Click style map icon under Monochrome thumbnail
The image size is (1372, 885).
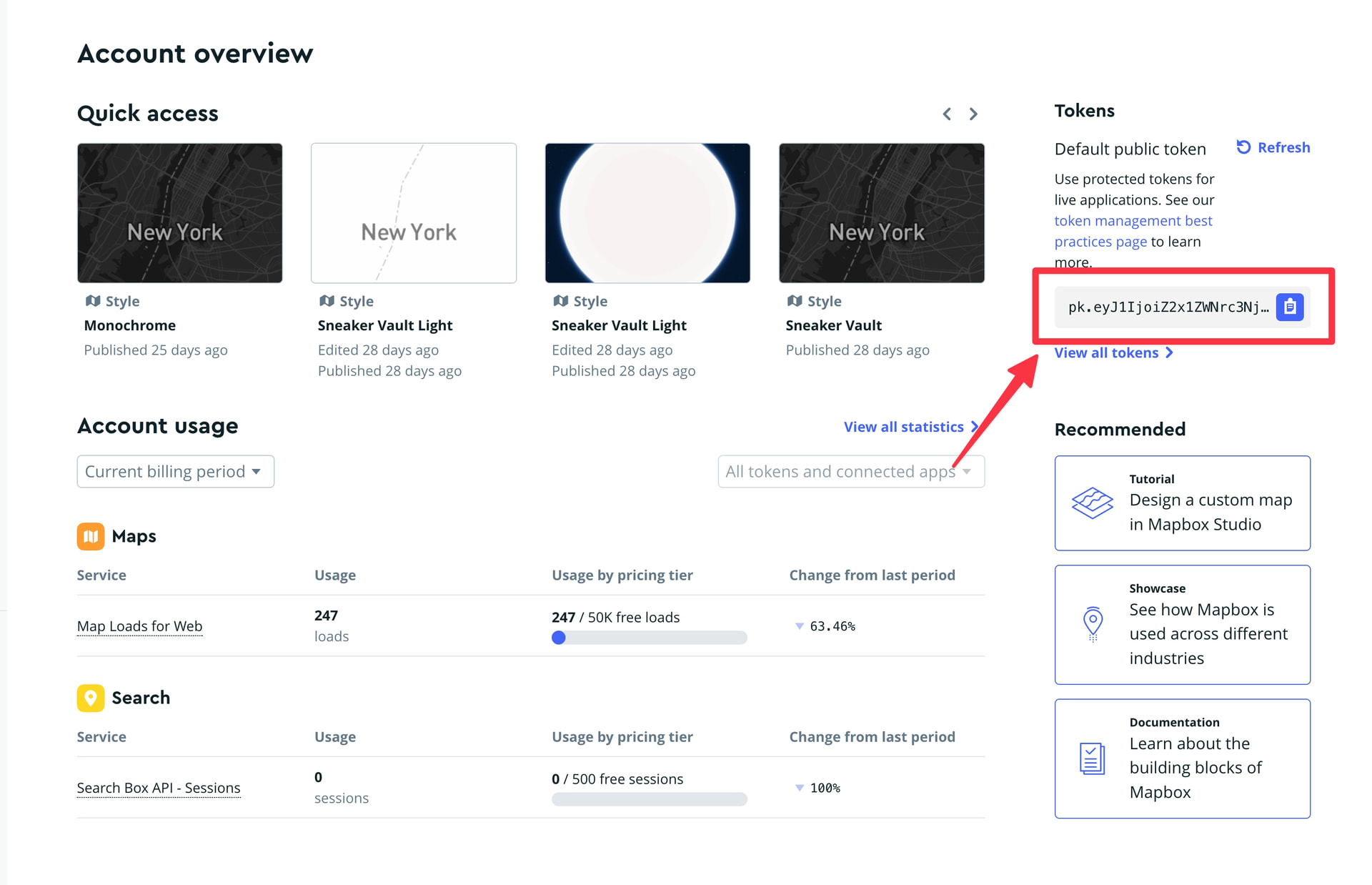pyautogui.click(x=93, y=301)
